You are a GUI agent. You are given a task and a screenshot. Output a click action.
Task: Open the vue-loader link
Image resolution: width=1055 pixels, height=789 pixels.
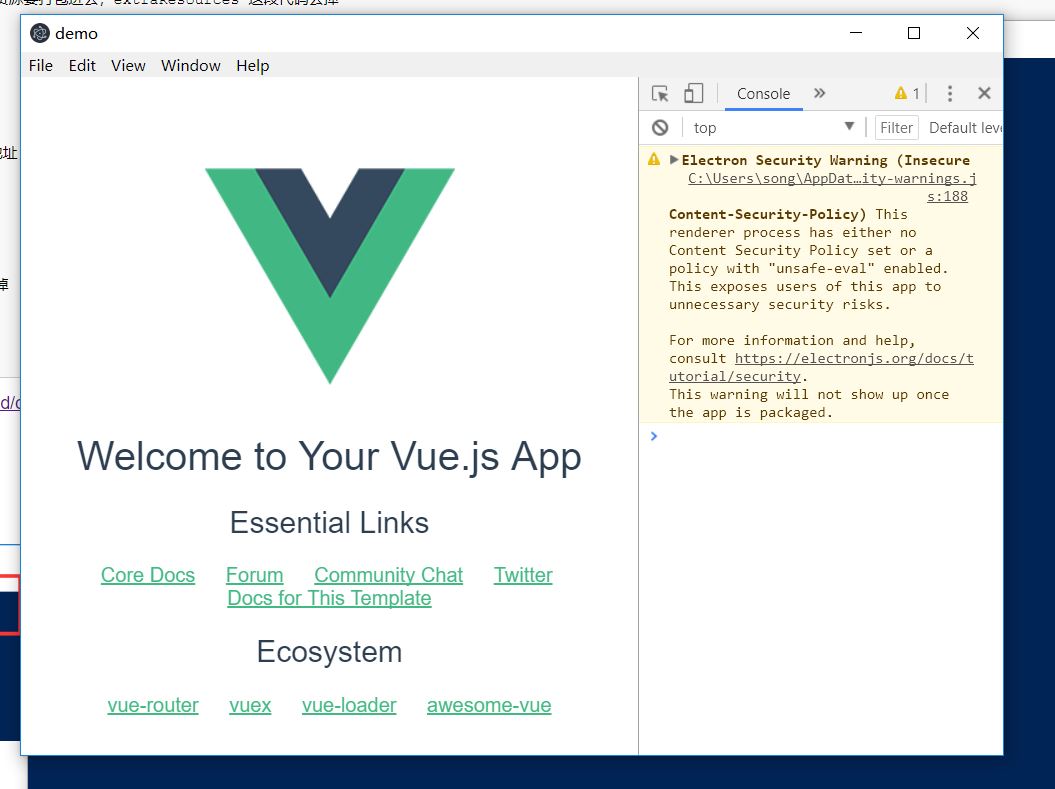click(x=349, y=705)
